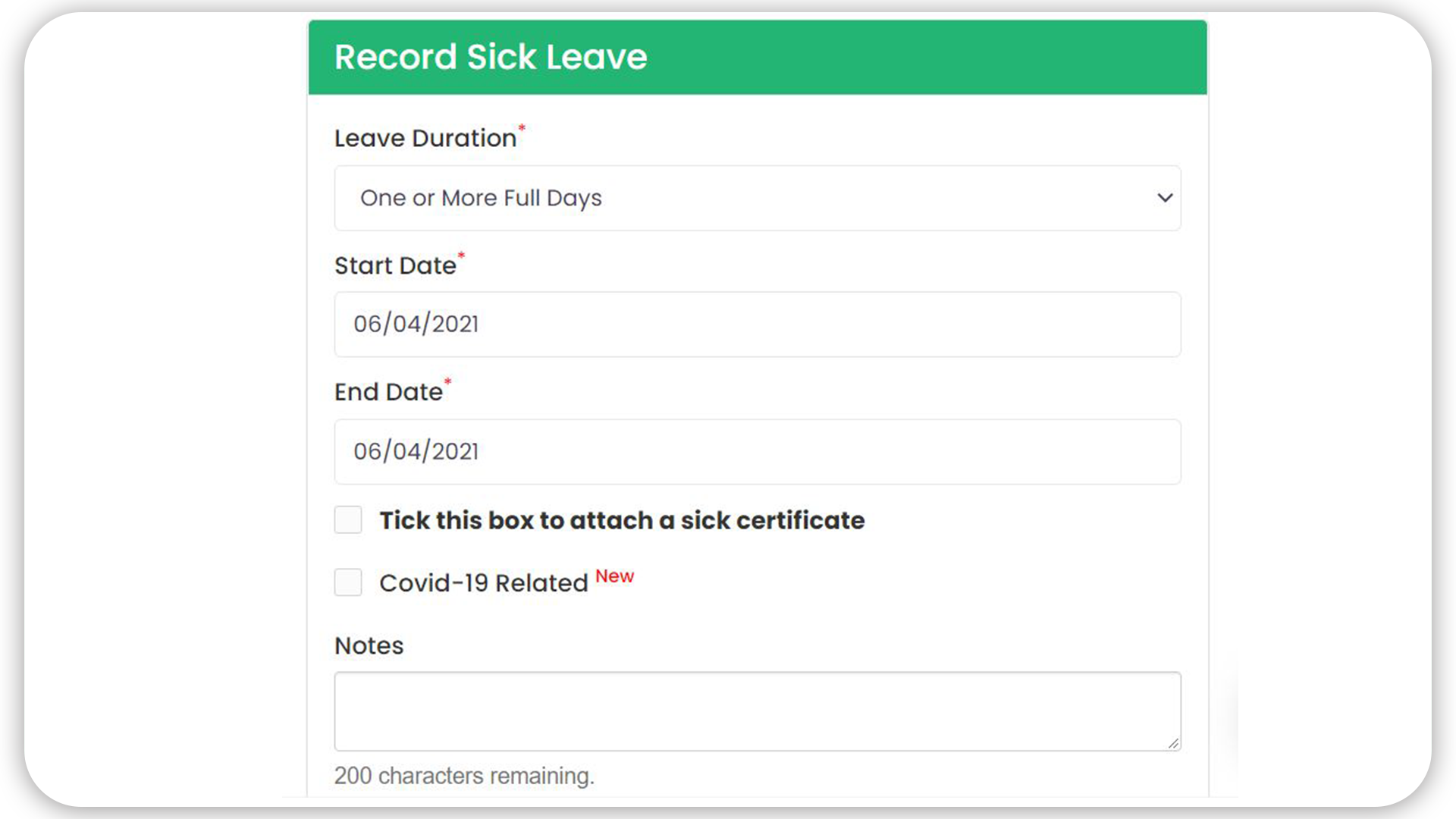Click the 'Tick this box to attach a sick certificate' label
The image size is (1456, 819).
(x=622, y=520)
